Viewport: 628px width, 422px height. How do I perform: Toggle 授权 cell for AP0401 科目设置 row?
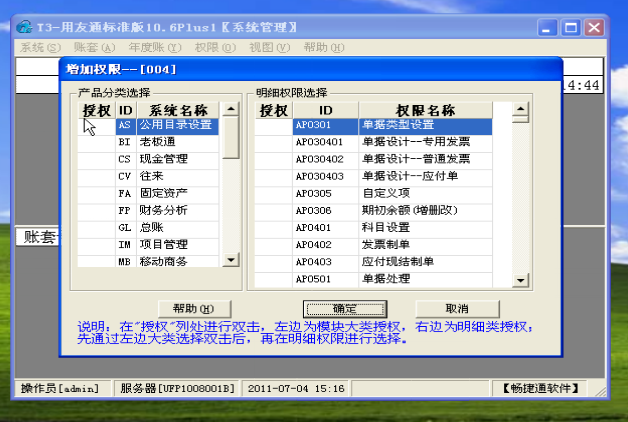272,227
